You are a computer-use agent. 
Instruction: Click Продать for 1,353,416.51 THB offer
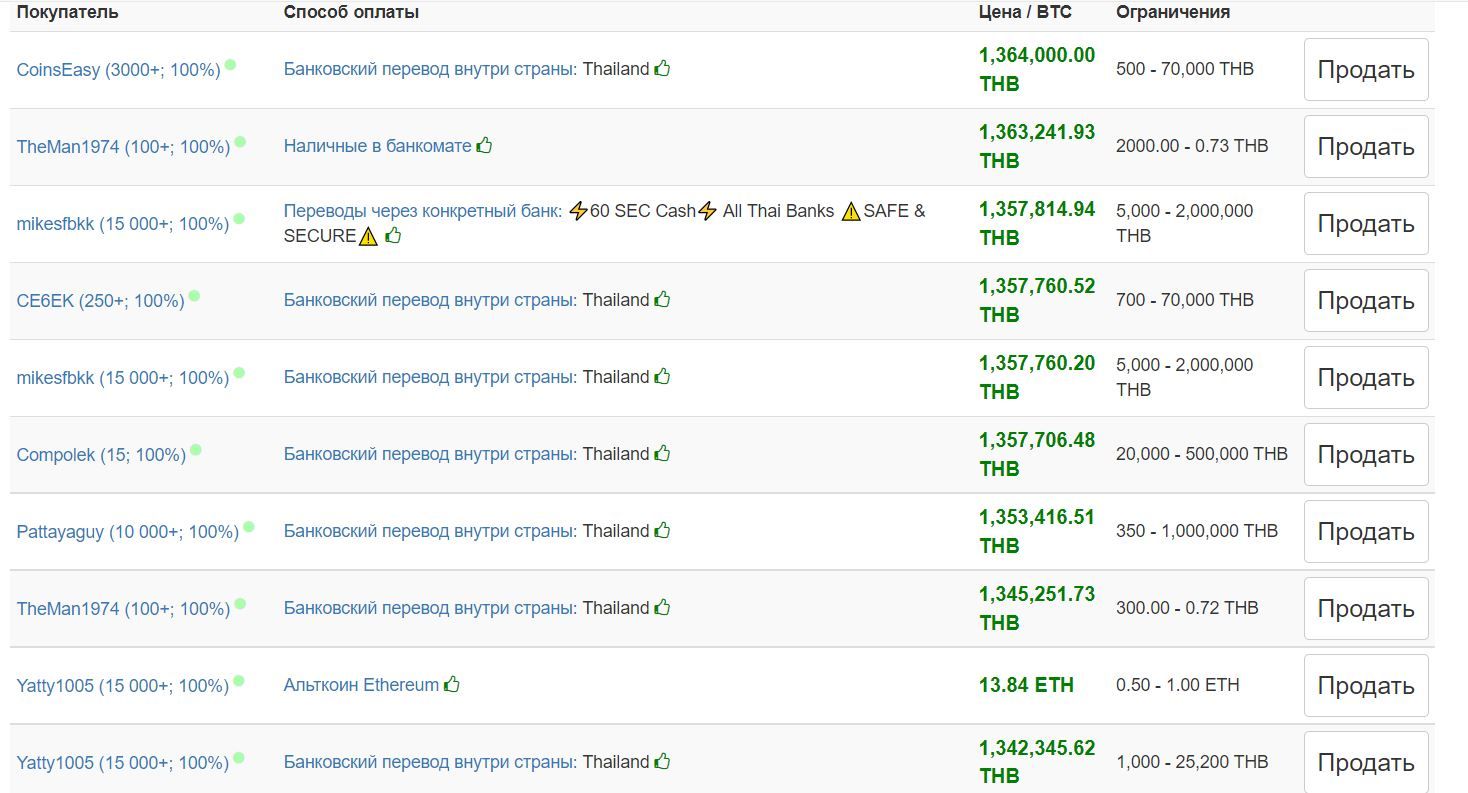1366,532
